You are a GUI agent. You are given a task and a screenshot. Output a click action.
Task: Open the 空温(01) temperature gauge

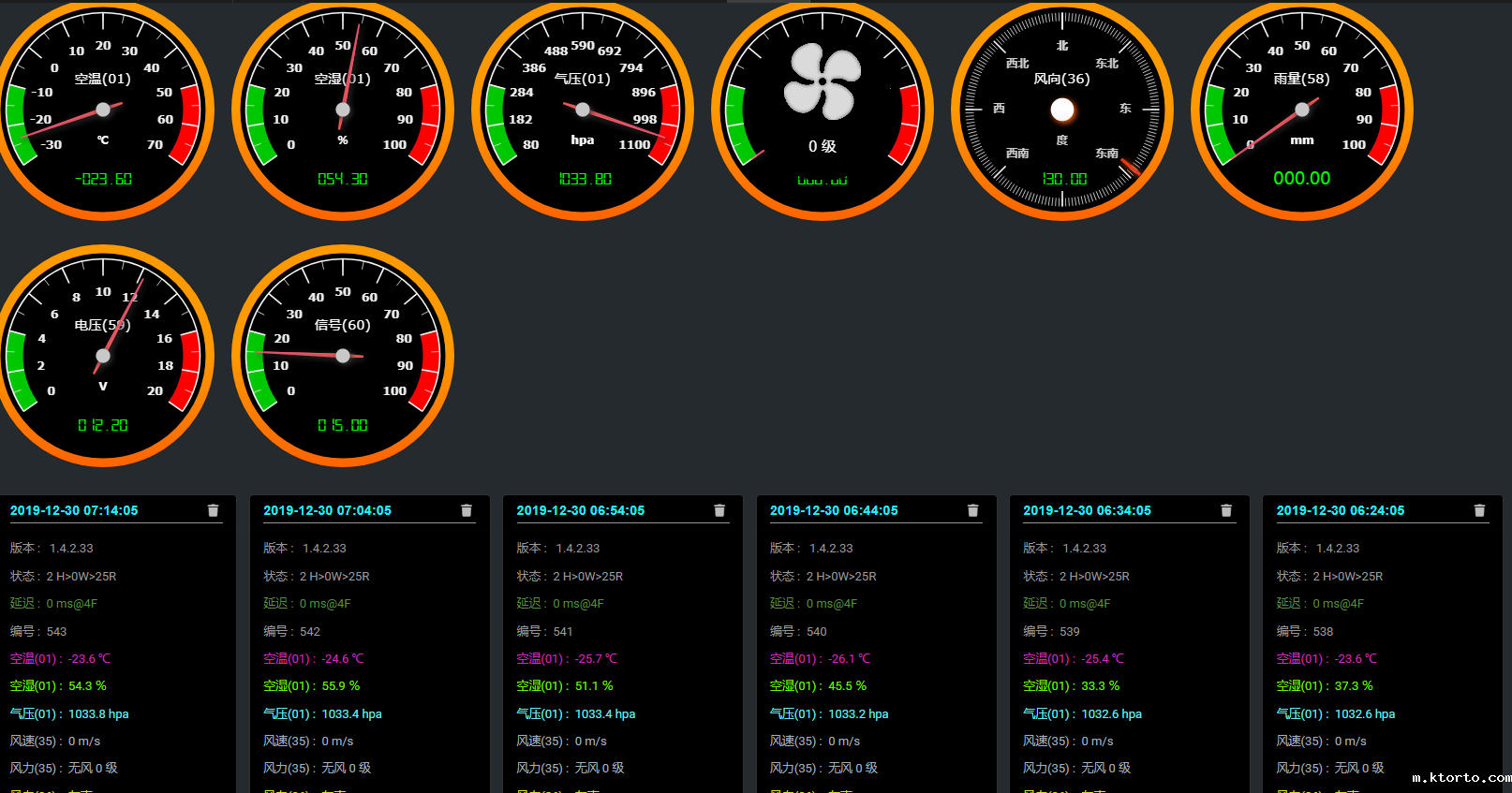coord(103,110)
